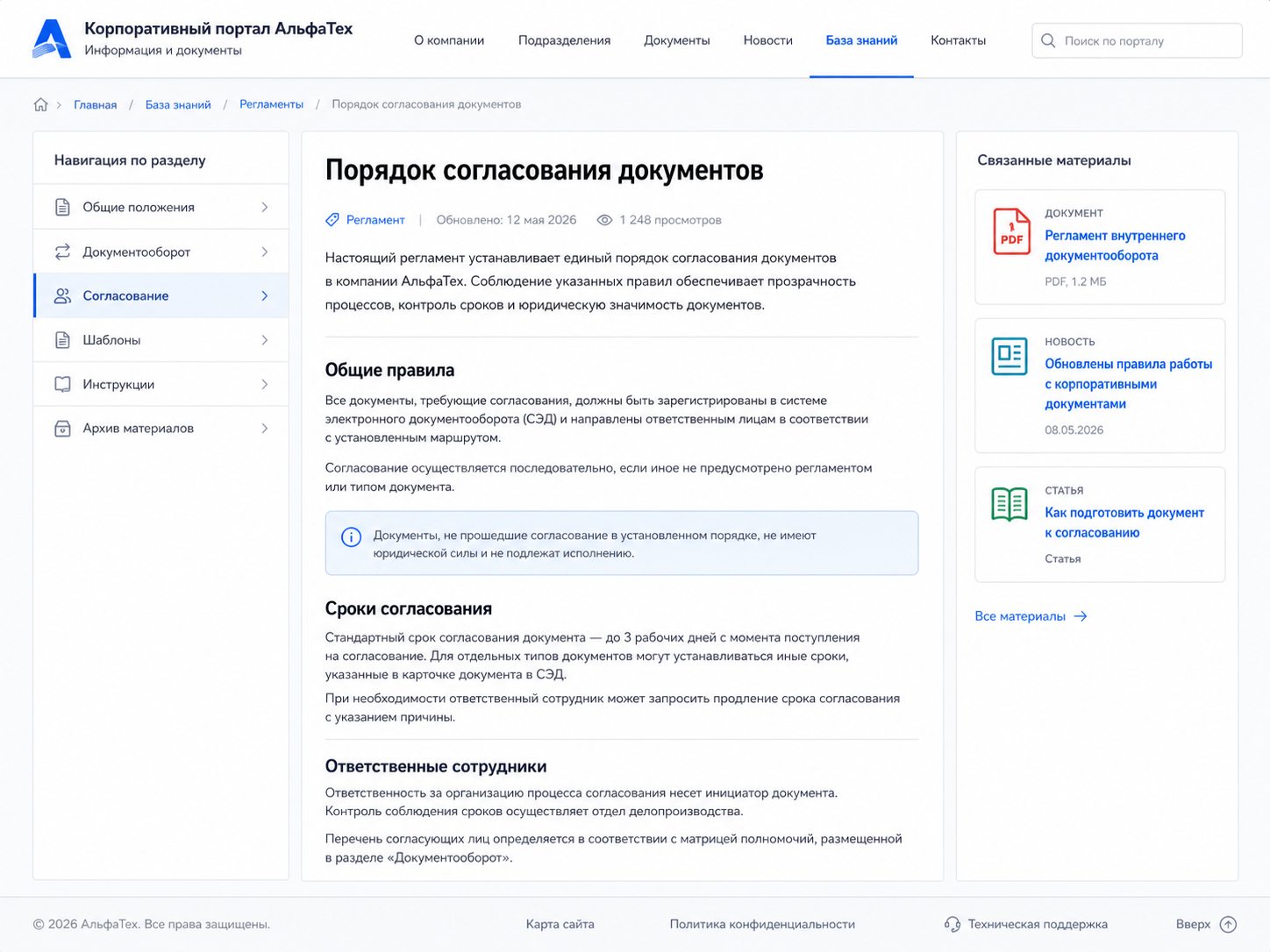Click the red PDF document icon

1011,231
